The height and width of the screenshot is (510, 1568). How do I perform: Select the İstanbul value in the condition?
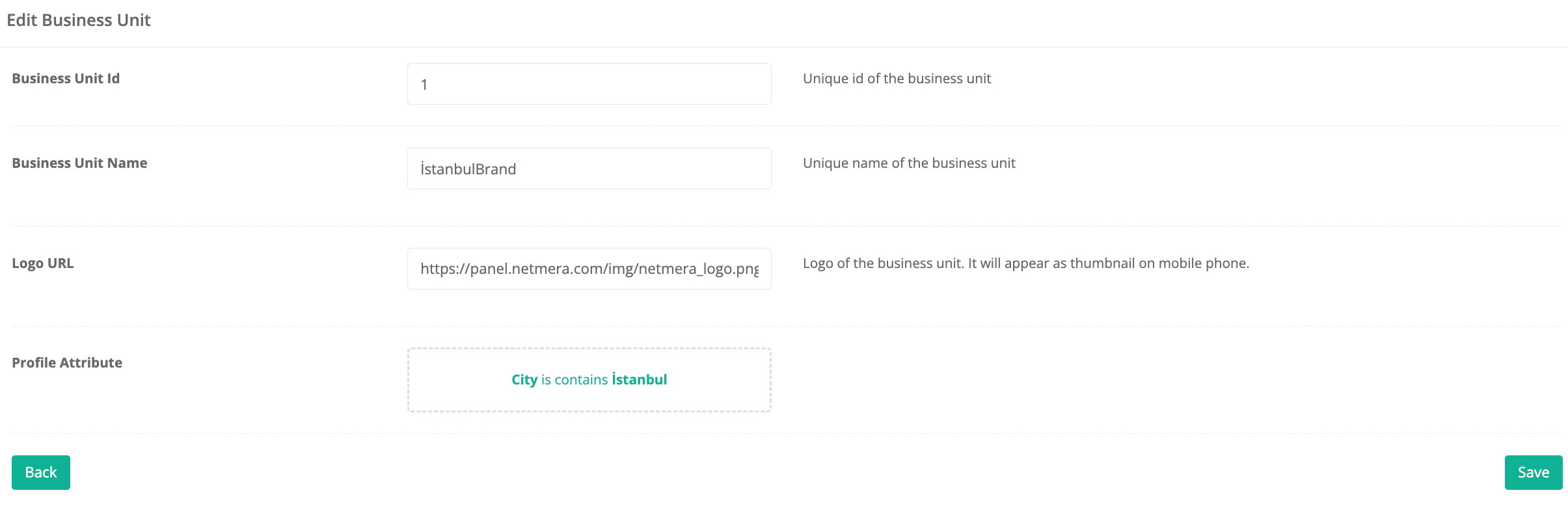(639, 380)
